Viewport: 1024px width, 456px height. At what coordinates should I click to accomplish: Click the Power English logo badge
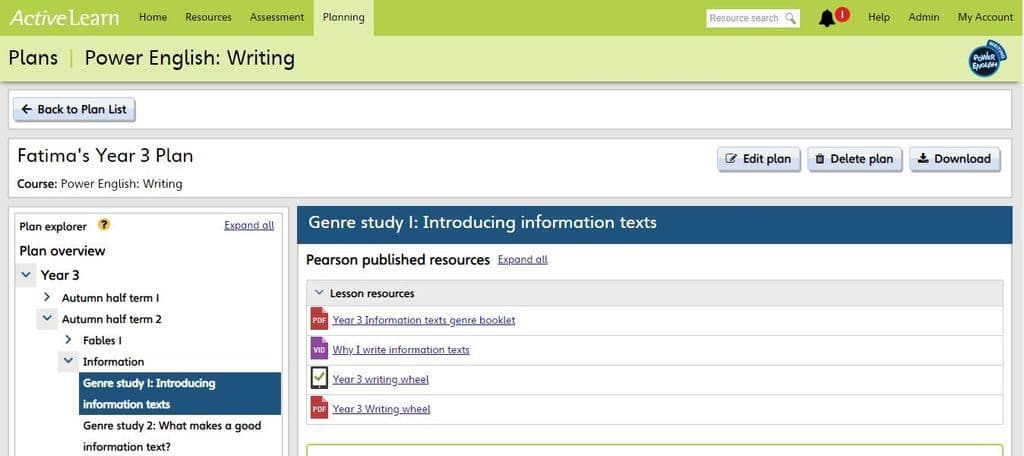[x=987, y=58]
